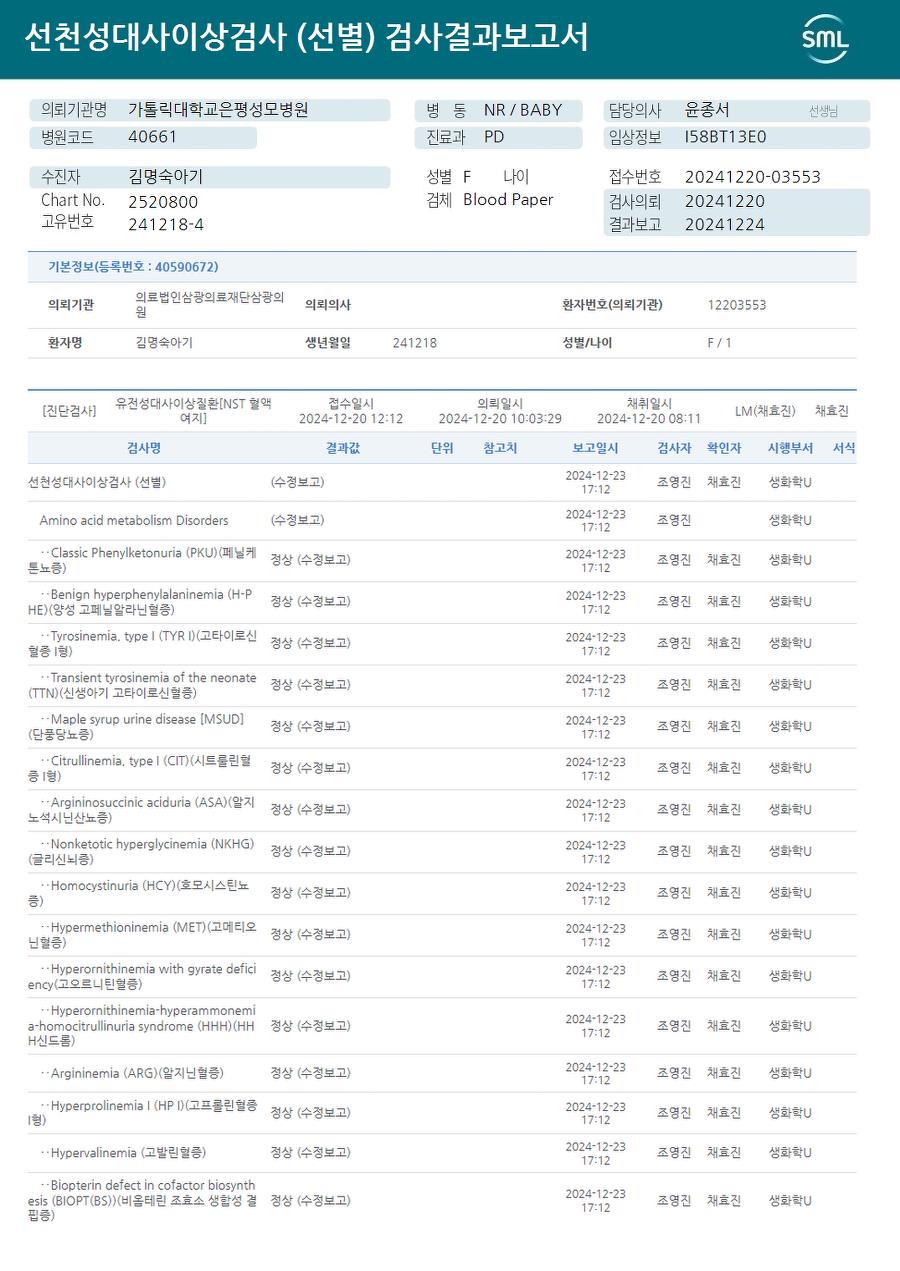The width and height of the screenshot is (900, 1271).
Task: Click sex/age value F / 1
Action: [x=719, y=343]
